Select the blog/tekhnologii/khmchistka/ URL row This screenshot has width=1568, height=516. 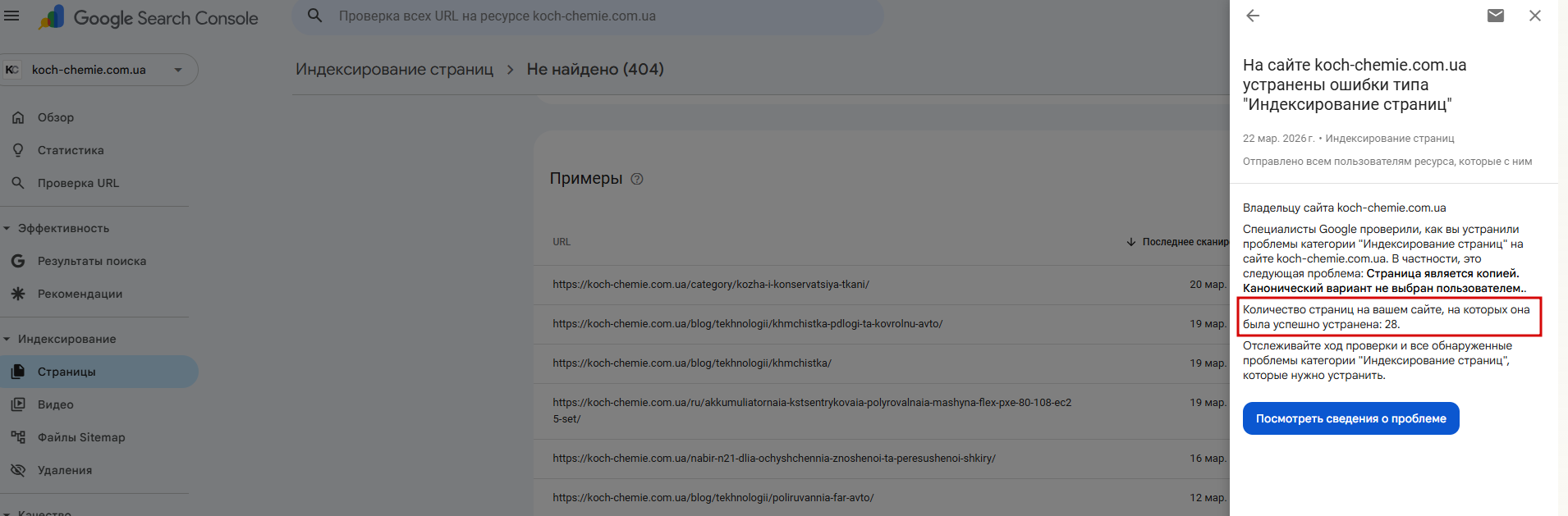click(882, 363)
